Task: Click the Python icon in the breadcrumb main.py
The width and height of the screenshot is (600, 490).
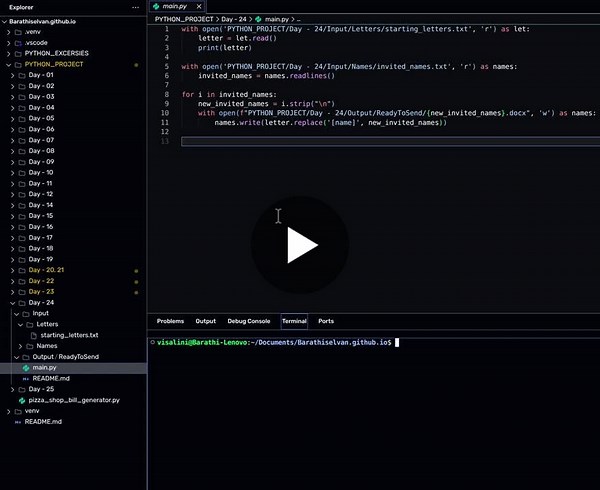Action: (x=258, y=19)
